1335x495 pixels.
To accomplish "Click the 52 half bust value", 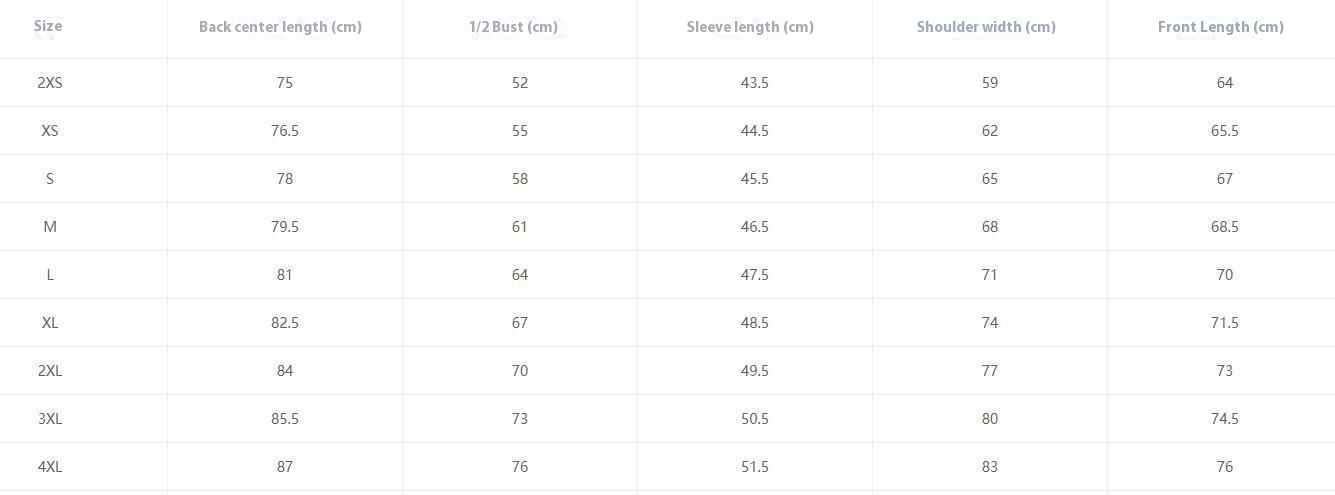I will point(520,83).
